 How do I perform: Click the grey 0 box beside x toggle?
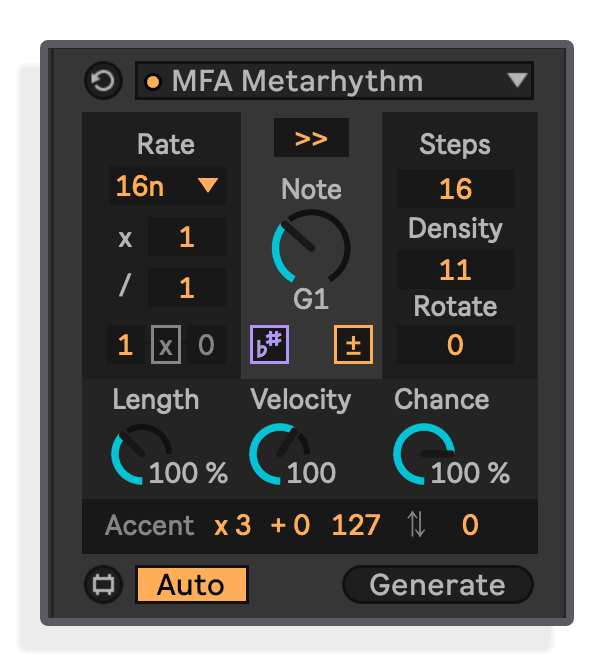click(206, 344)
